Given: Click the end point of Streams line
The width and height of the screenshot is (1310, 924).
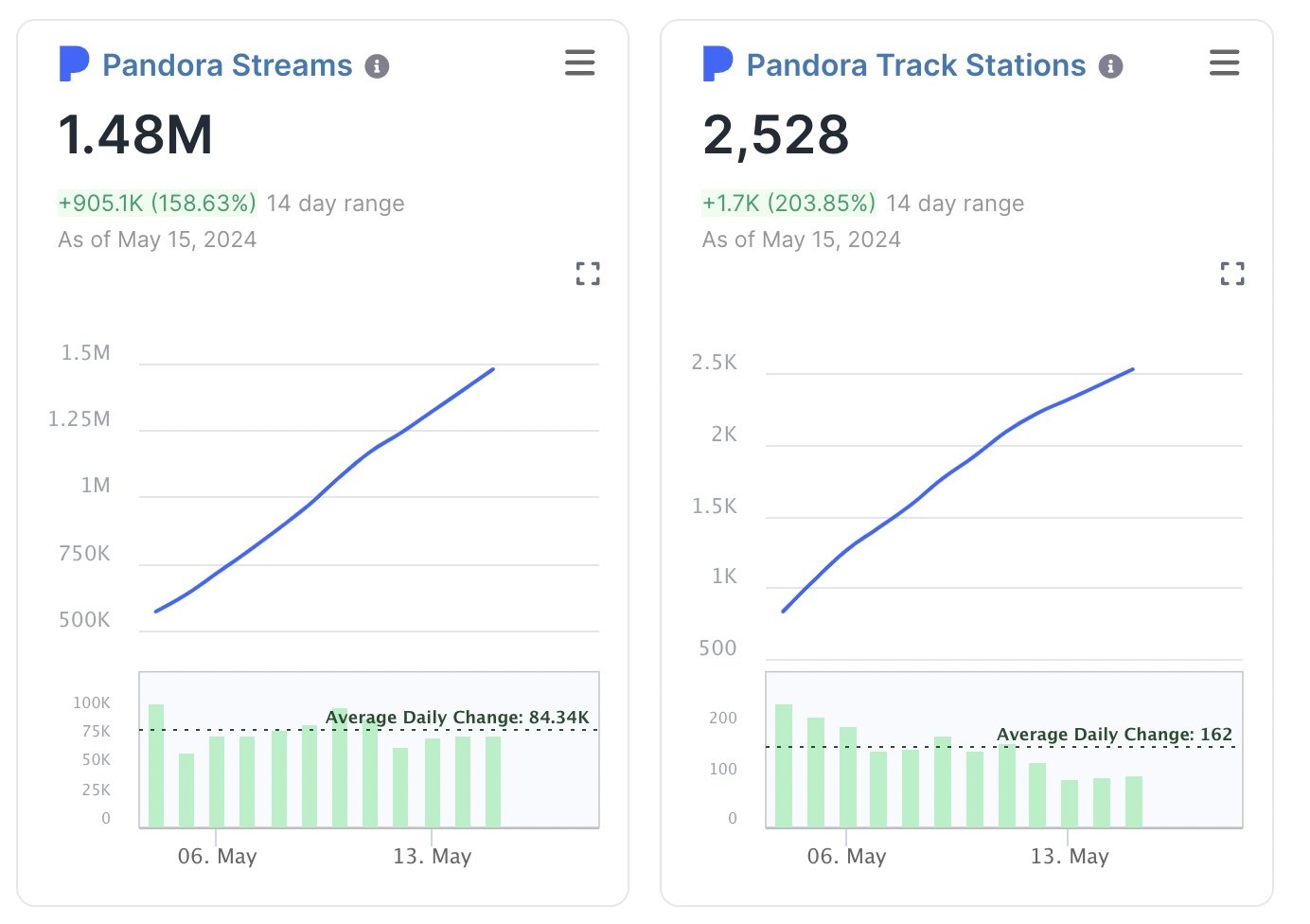Looking at the screenshot, I should pyautogui.click(x=493, y=368).
